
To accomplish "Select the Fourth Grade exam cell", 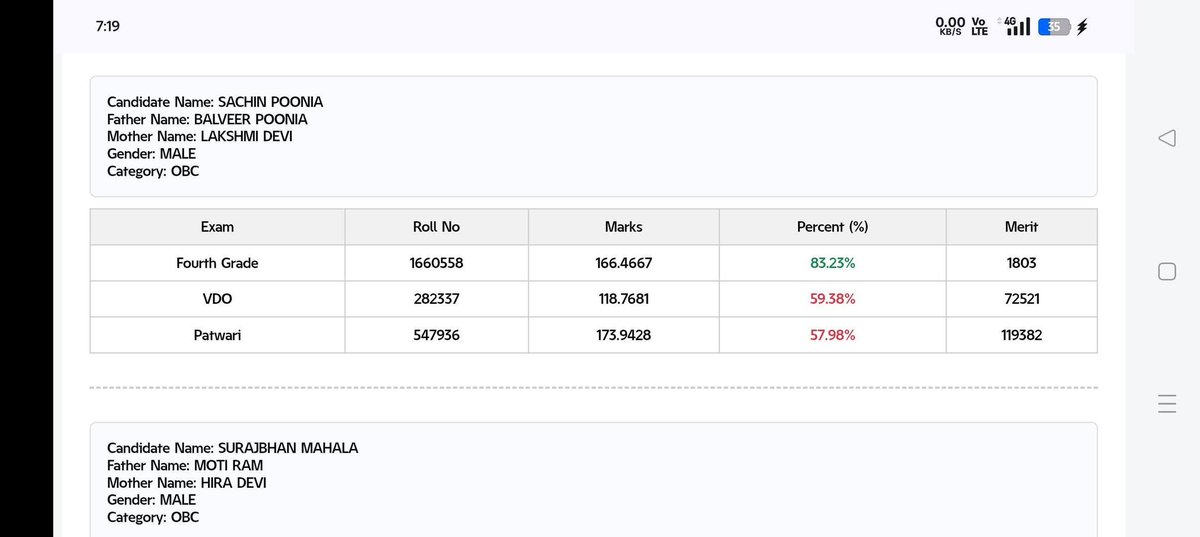I will (217, 263).
